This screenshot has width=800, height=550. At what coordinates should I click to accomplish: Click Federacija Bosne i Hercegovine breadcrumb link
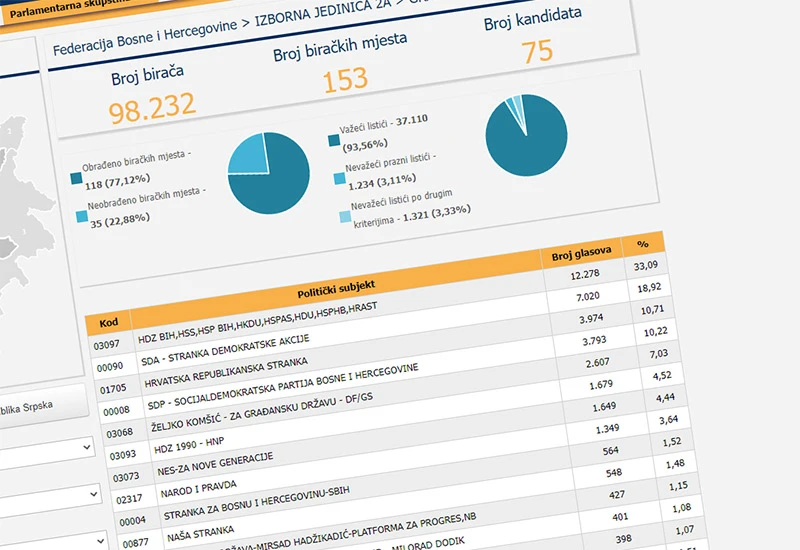point(145,37)
